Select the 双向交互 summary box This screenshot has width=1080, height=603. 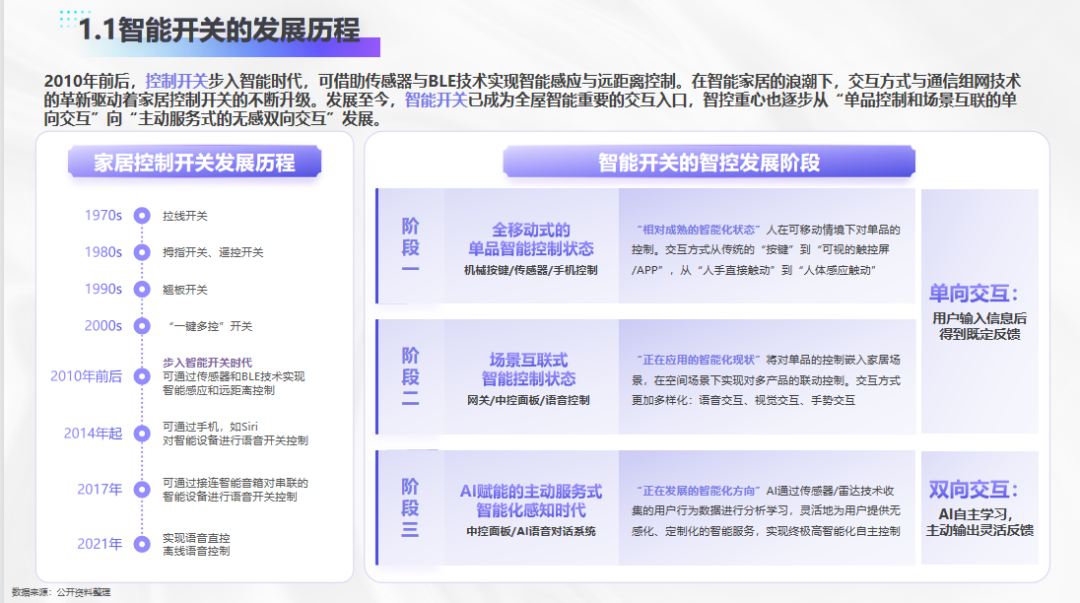978,508
